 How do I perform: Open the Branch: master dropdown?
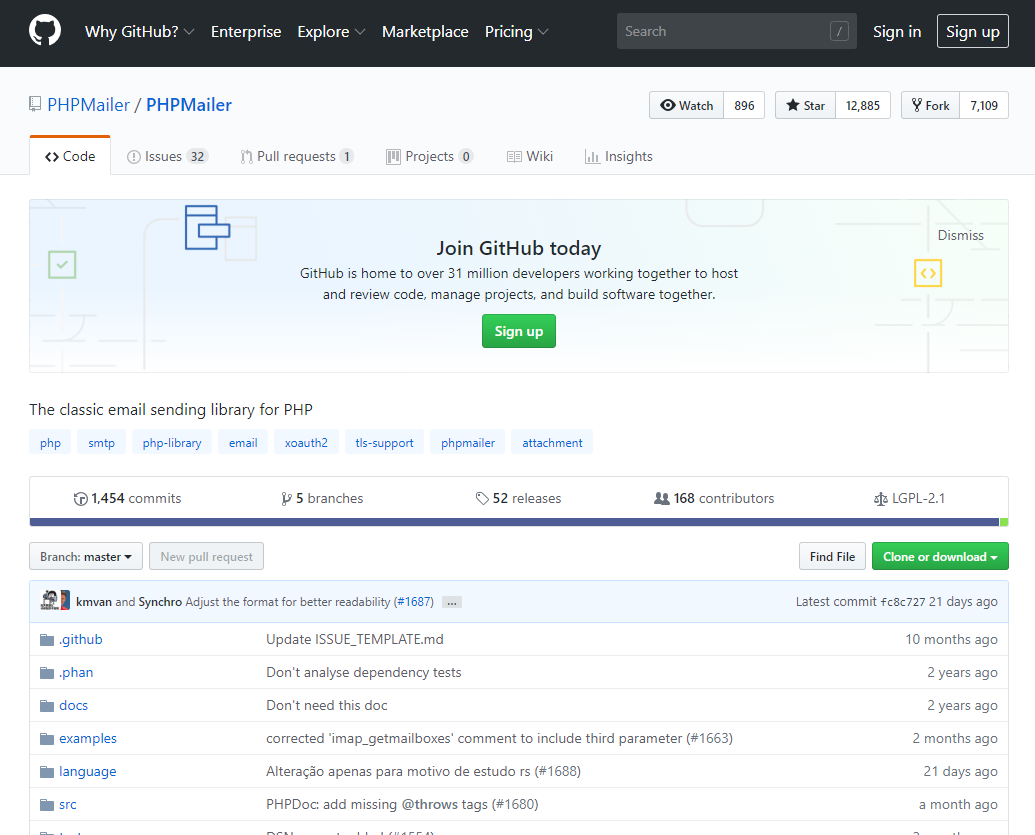(x=86, y=556)
